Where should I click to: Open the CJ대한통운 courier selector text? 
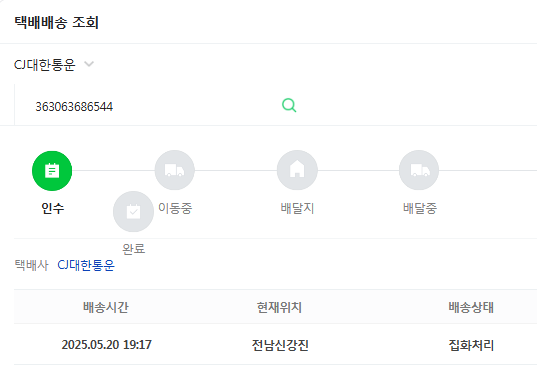[45, 64]
